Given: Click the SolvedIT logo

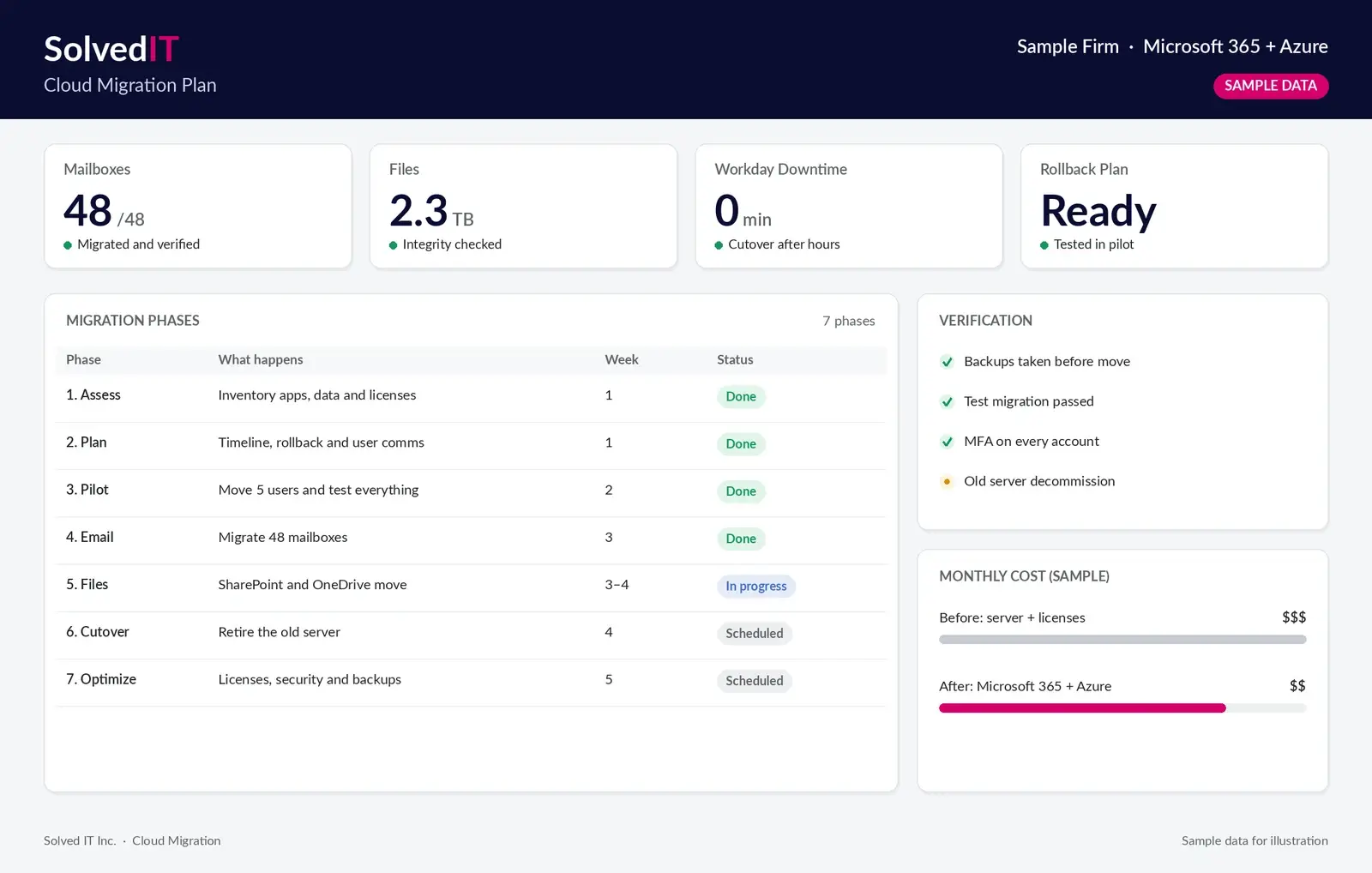Looking at the screenshot, I should pos(111,49).
